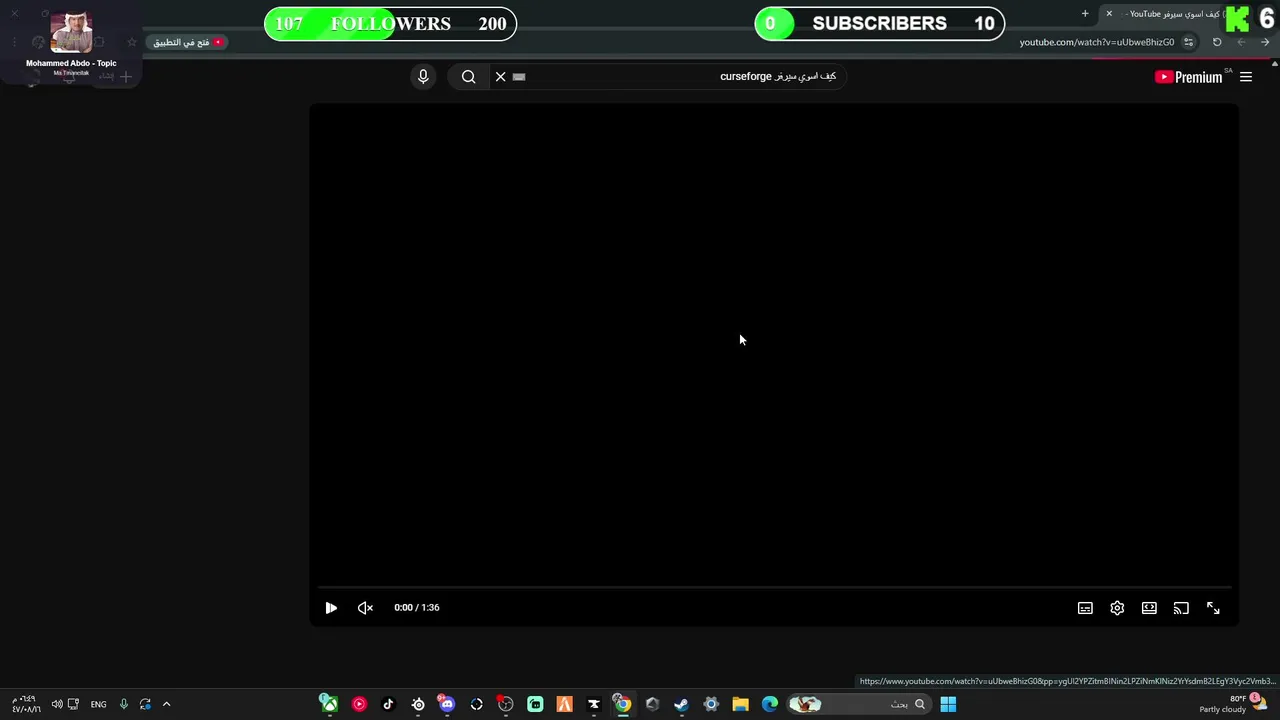Open Windows Start menu
This screenshot has height=720, width=1280.
click(948, 704)
